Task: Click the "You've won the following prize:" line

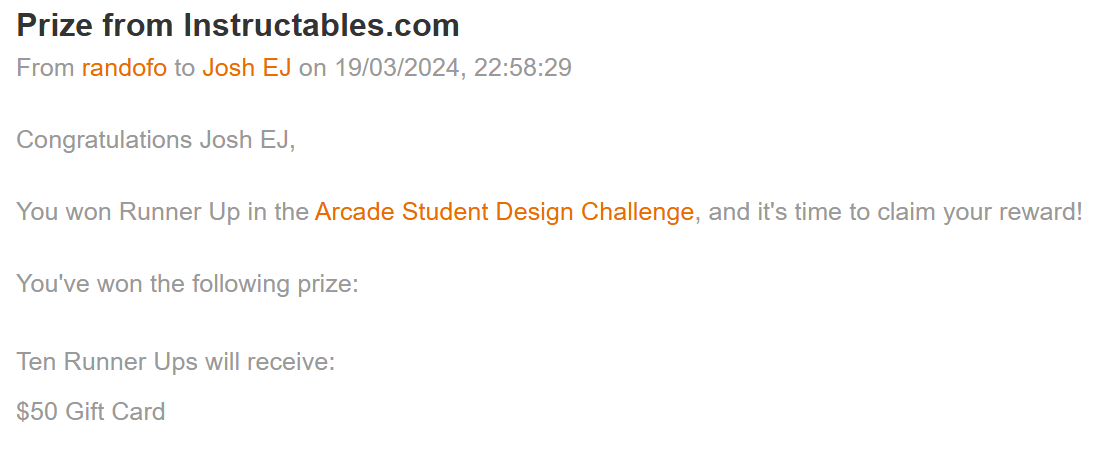Action: coord(187,284)
